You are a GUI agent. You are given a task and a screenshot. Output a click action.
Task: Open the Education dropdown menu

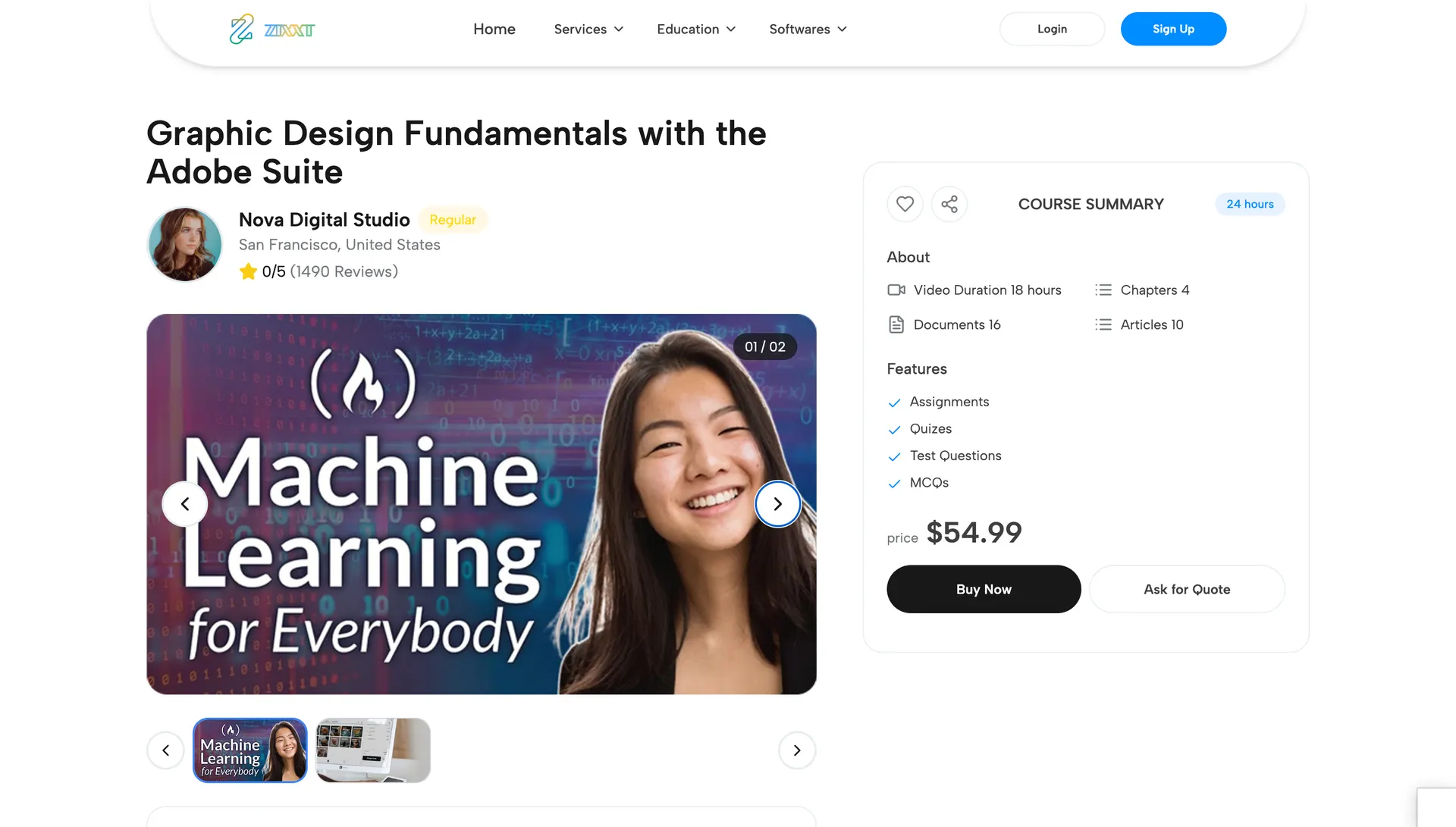696,29
